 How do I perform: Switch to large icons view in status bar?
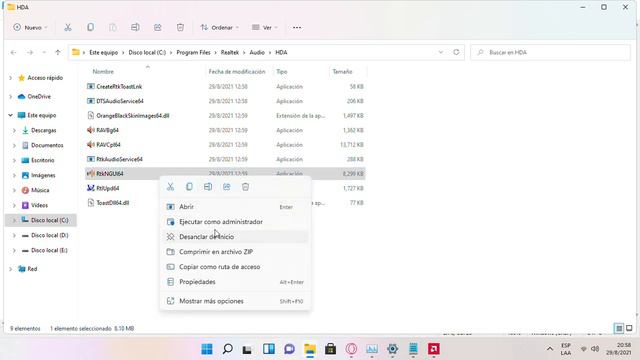[629, 328]
